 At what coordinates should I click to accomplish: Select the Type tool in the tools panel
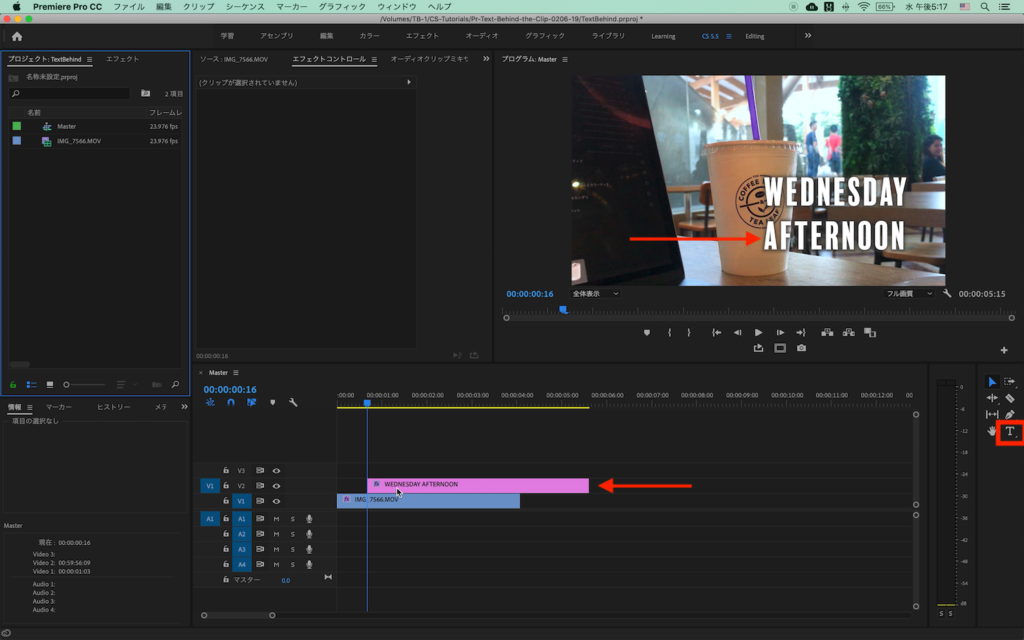click(x=1009, y=432)
